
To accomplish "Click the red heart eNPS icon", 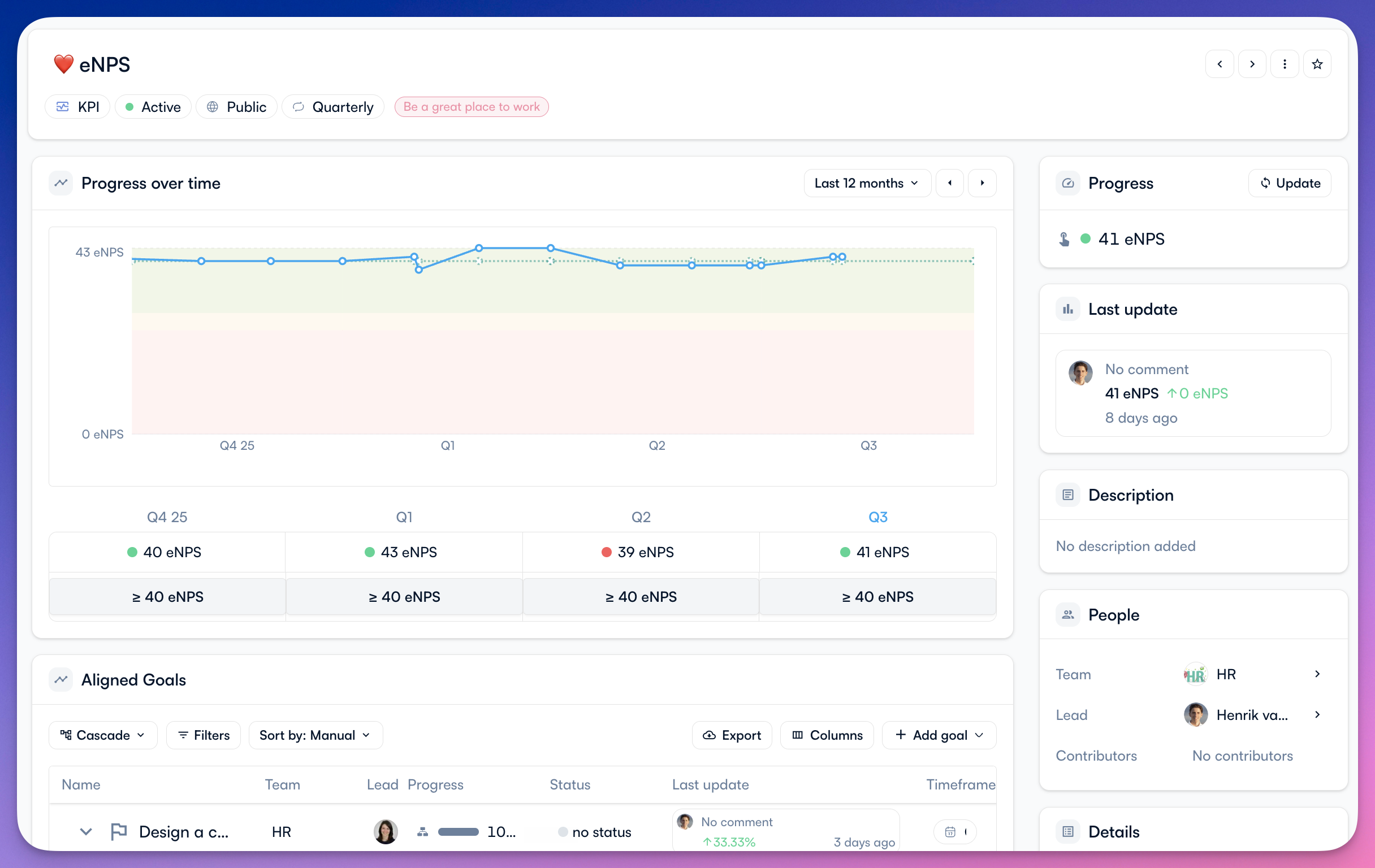I will click(63, 64).
